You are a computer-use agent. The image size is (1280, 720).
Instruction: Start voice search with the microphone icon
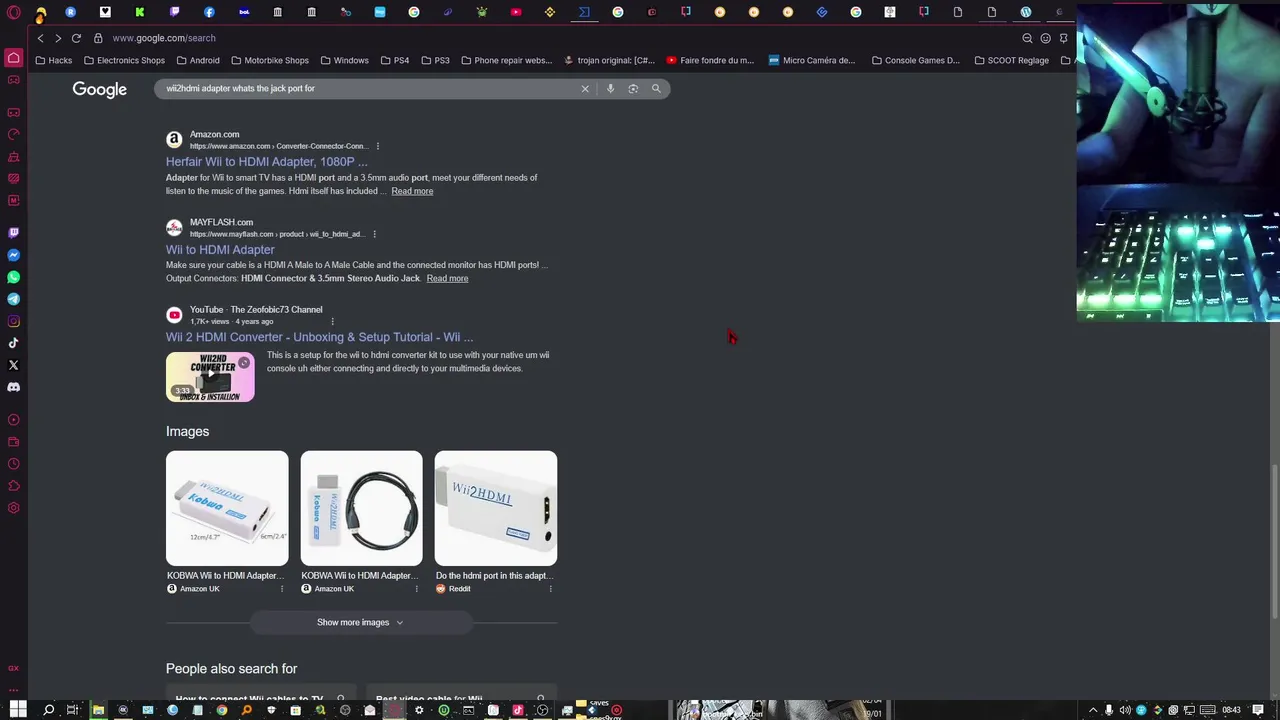point(610,89)
